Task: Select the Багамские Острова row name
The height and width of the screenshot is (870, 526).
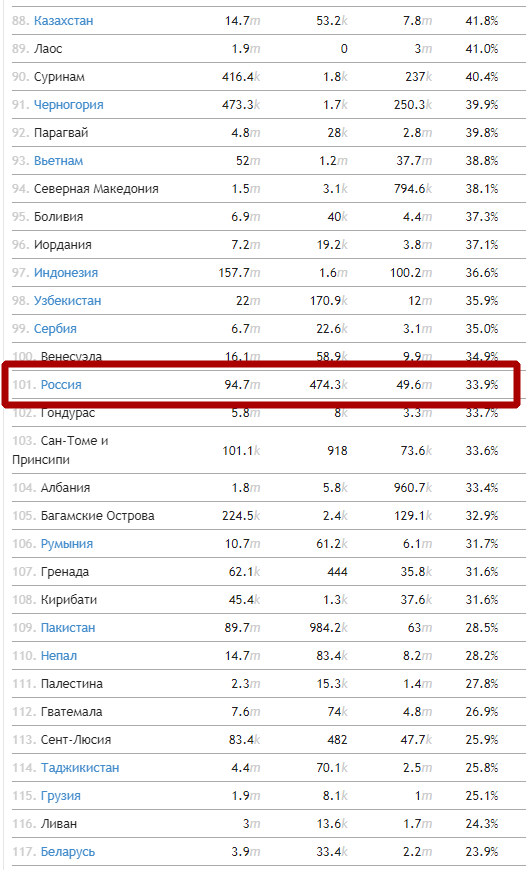Action: click(98, 516)
